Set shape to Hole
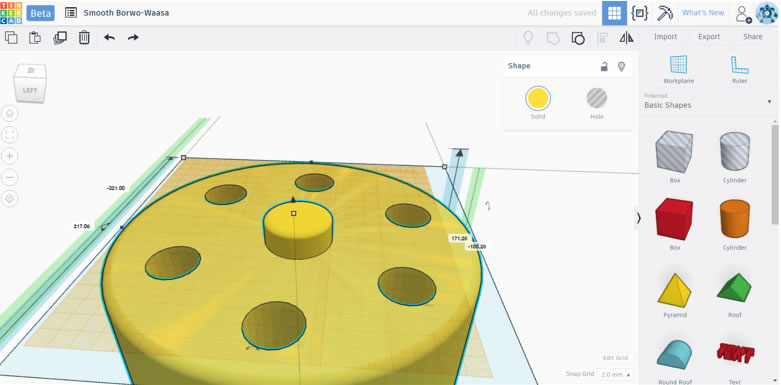The height and width of the screenshot is (385, 781). [596, 98]
